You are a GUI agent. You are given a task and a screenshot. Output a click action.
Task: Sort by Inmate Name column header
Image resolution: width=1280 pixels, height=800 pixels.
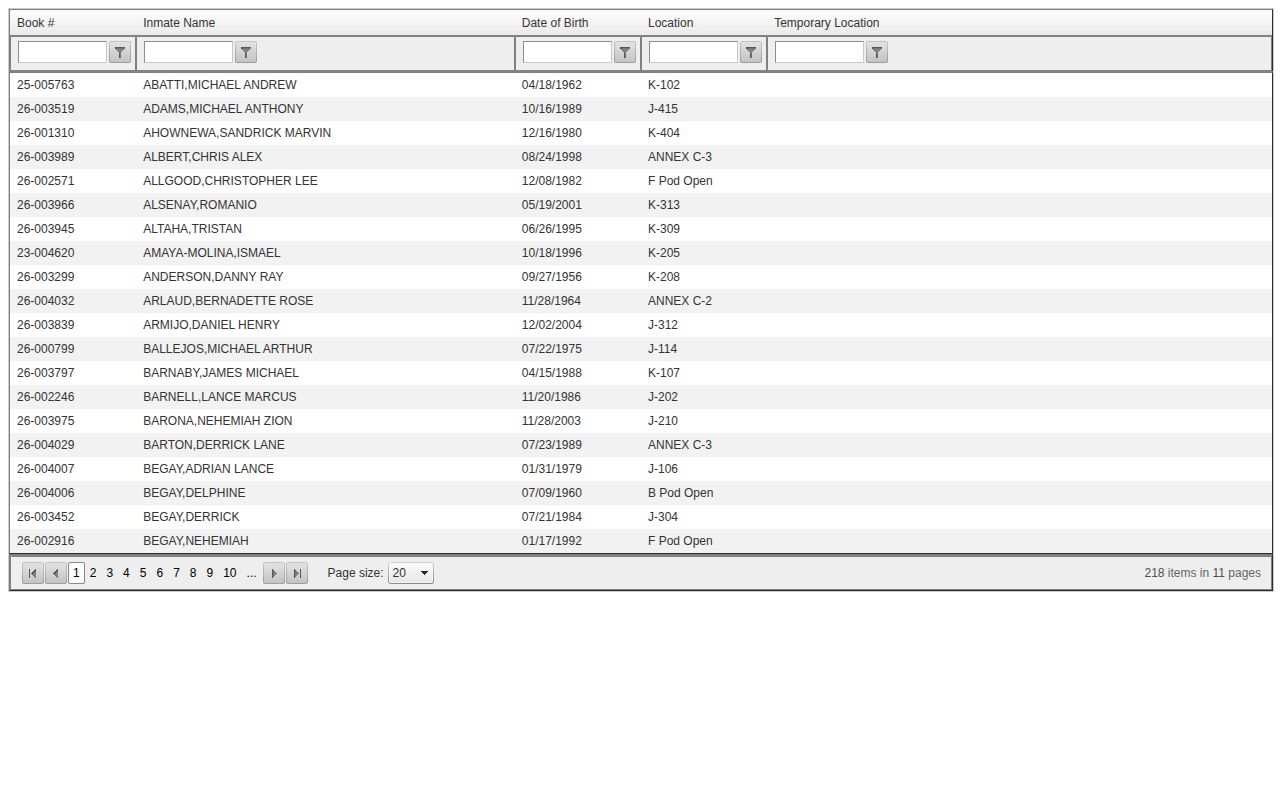pos(179,23)
